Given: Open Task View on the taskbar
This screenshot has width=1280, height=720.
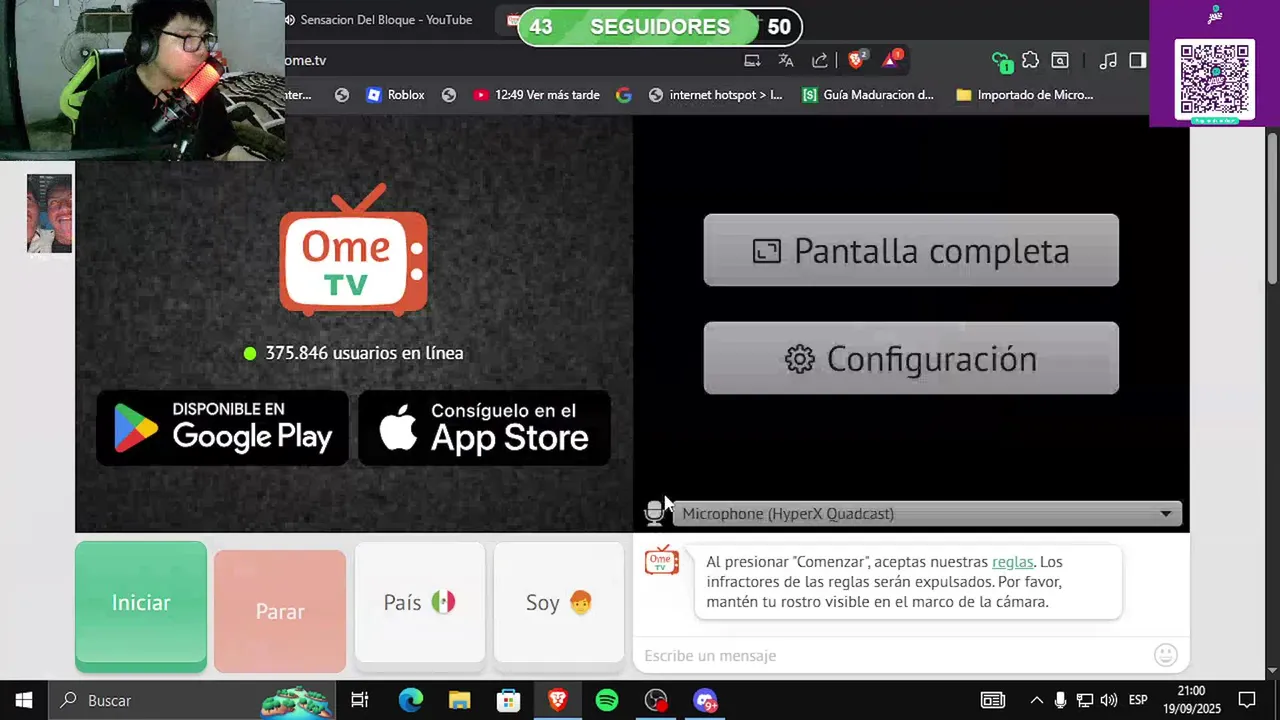Looking at the screenshot, I should click(x=360, y=700).
